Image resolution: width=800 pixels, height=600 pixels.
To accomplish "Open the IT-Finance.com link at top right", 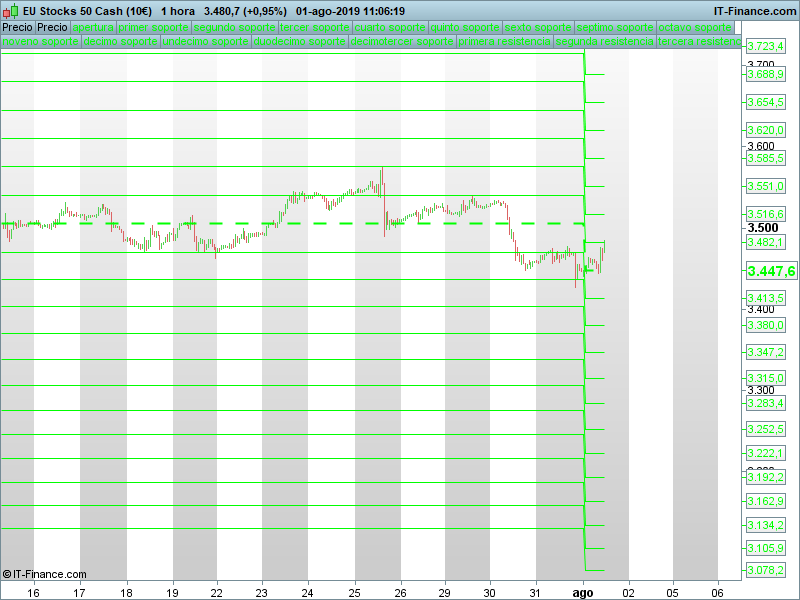I will (755, 11).
